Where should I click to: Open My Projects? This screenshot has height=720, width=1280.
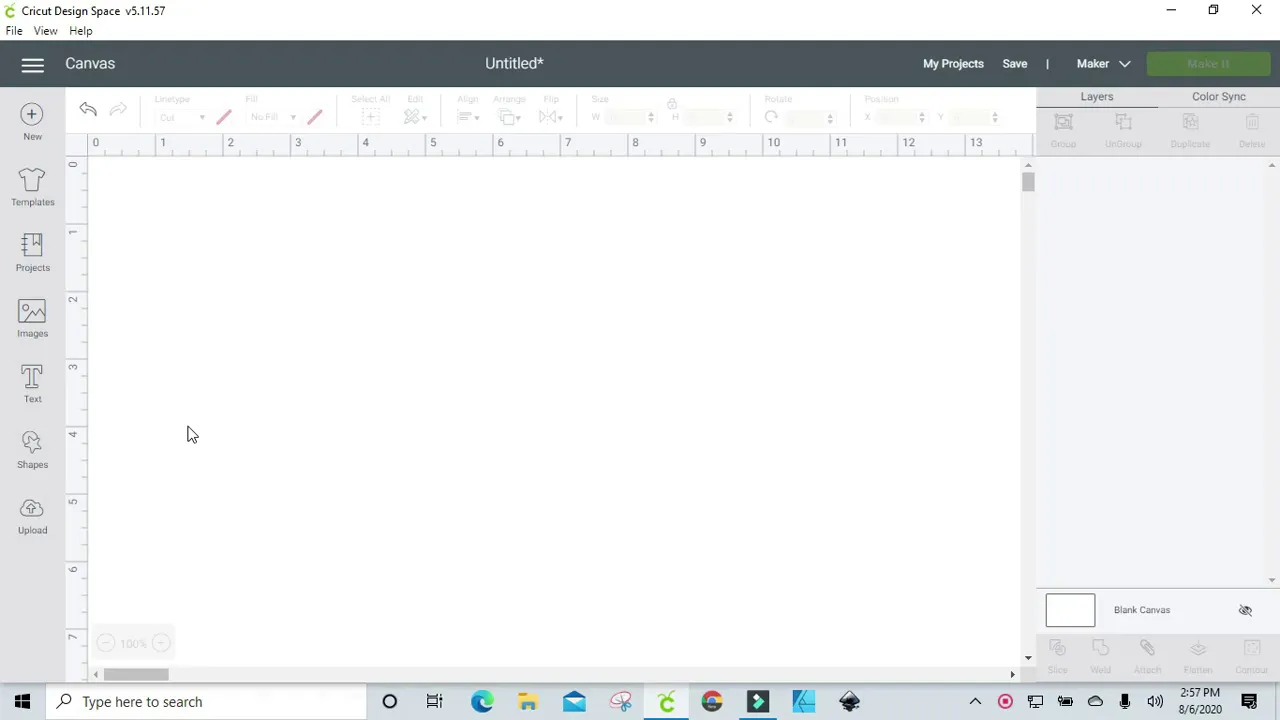coord(953,64)
